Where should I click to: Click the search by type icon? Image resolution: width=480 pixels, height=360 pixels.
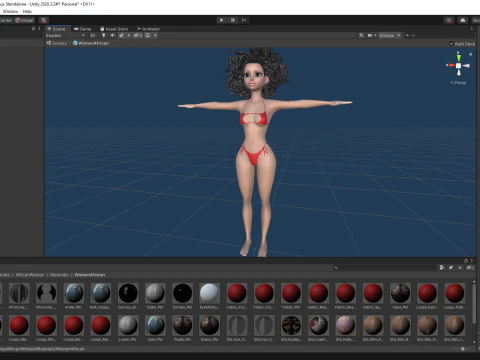tap(442, 268)
